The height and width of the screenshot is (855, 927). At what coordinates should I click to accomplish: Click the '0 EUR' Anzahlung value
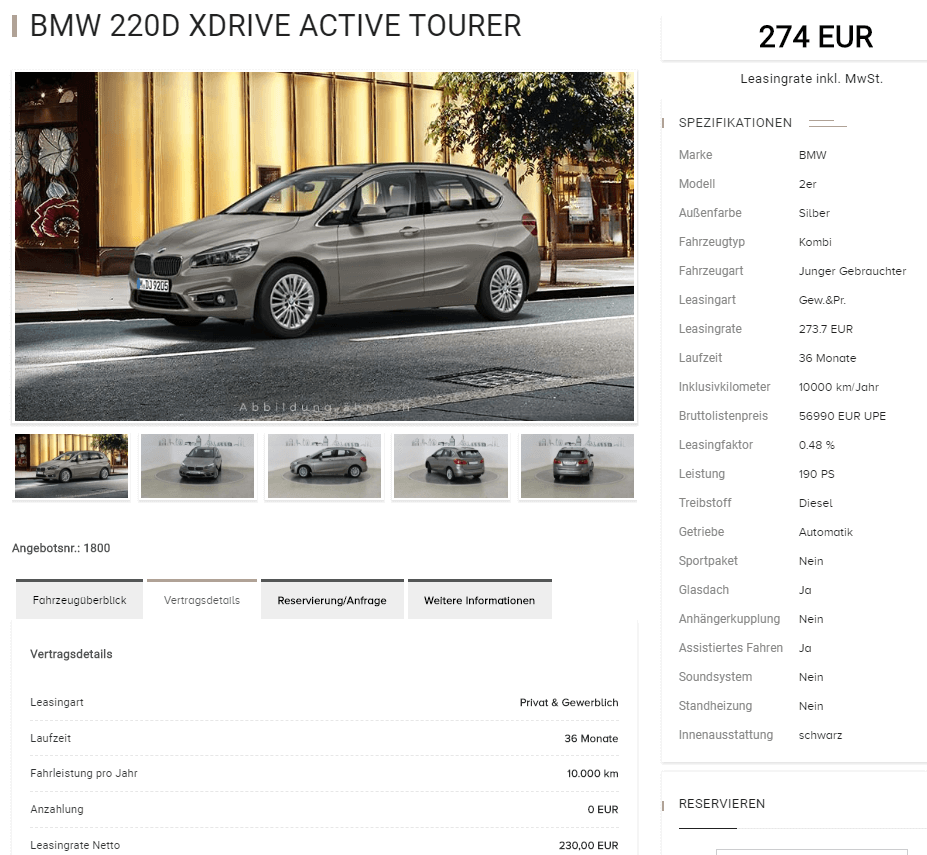(x=602, y=809)
